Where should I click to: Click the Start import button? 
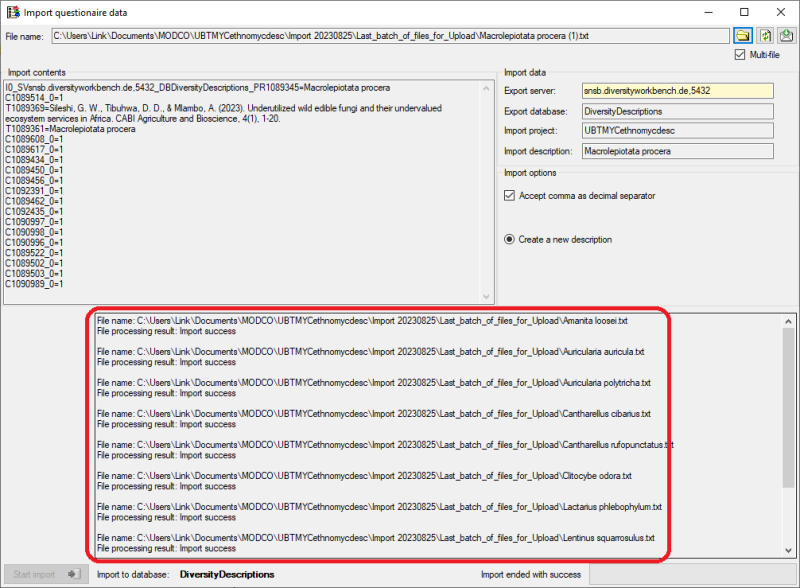pyautogui.click(x=44, y=575)
